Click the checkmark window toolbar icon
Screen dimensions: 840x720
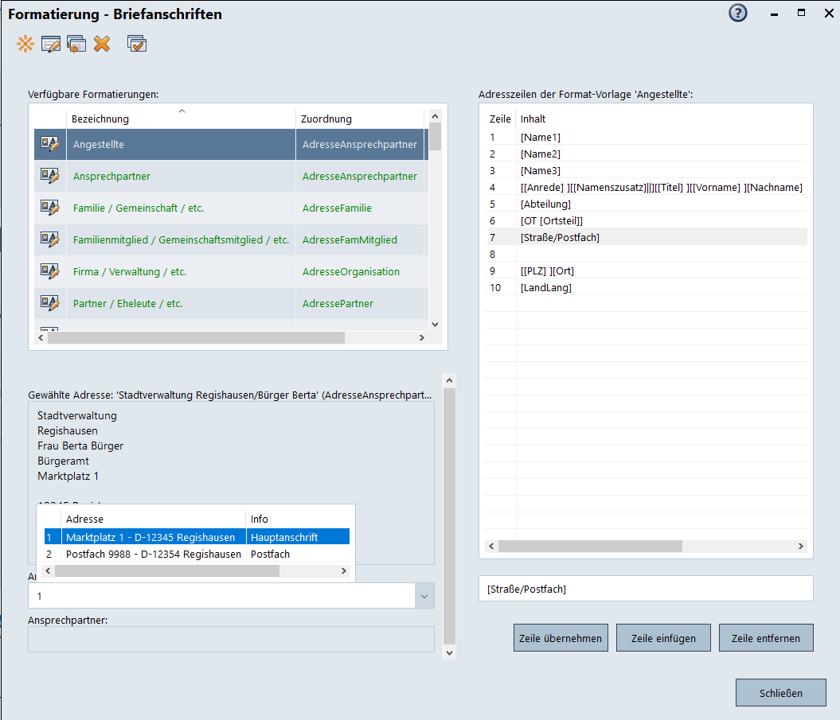pos(137,44)
